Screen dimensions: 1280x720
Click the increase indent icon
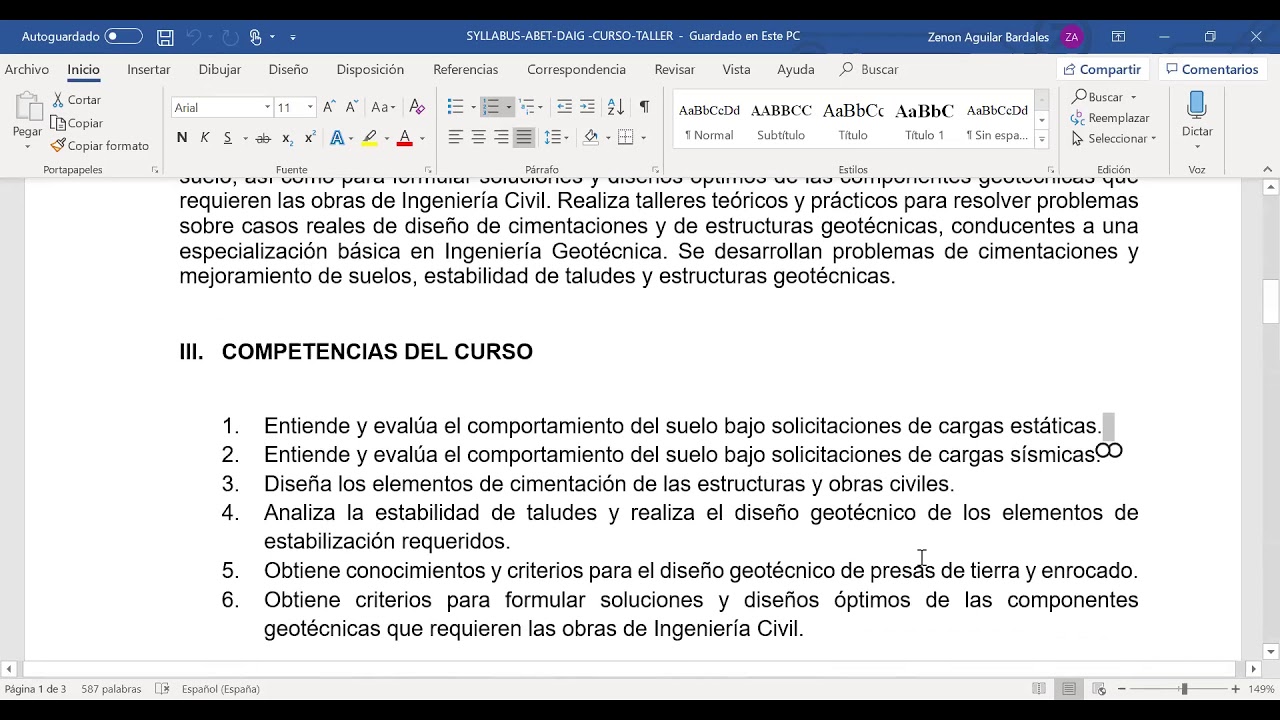coord(587,107)
